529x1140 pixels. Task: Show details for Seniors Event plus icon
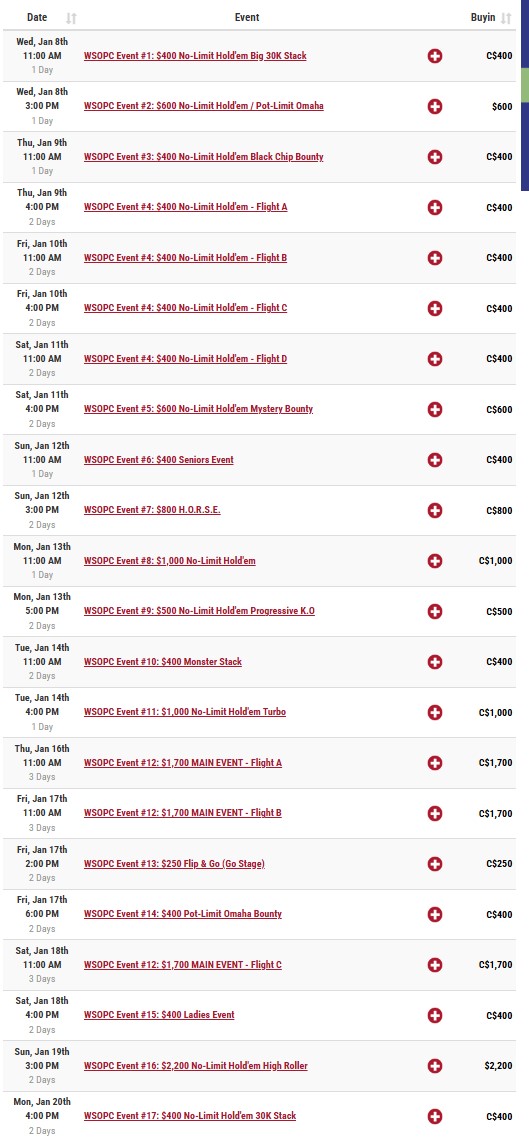pyautogui.click(x=435, y=460)
